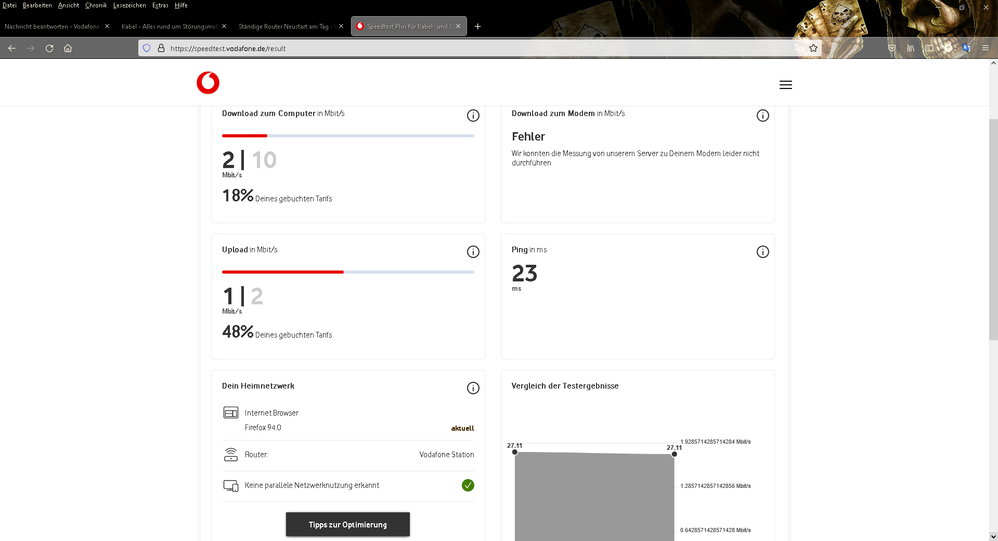Click the page vertical scrollbar
Screen dimensions: 998x541
[x=993, y=229]
